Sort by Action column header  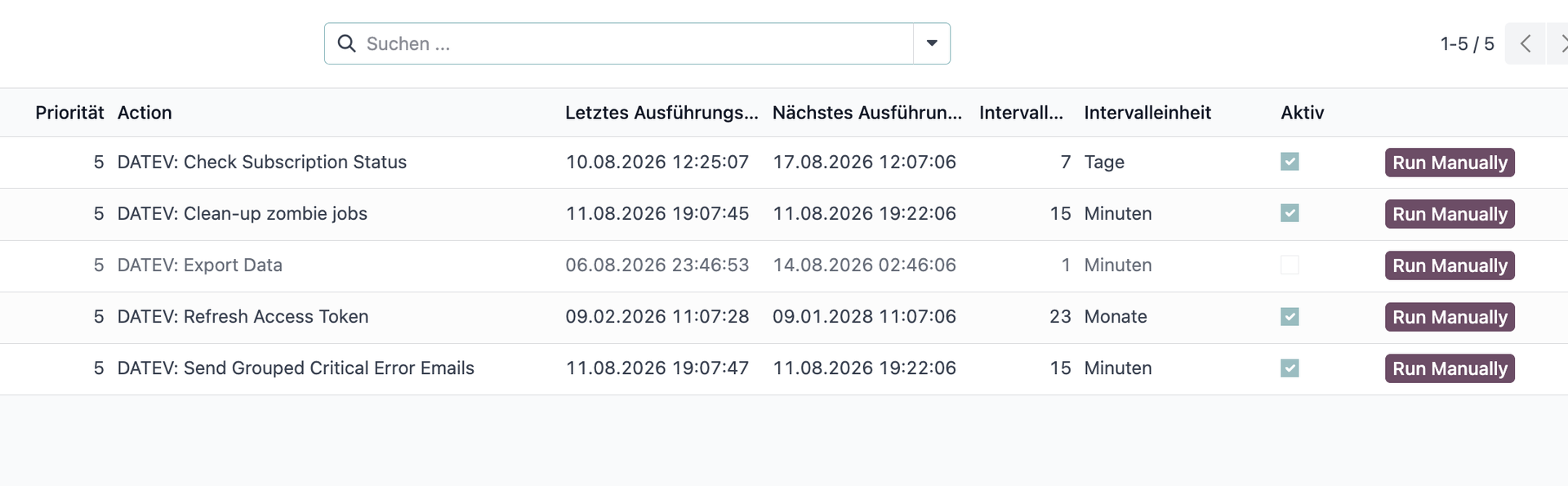[145, 113]
